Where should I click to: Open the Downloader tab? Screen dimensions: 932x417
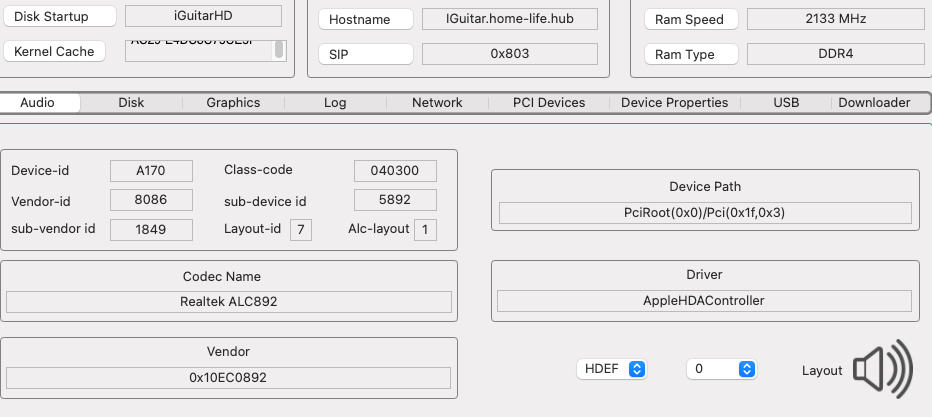click(x=874, y=103)
